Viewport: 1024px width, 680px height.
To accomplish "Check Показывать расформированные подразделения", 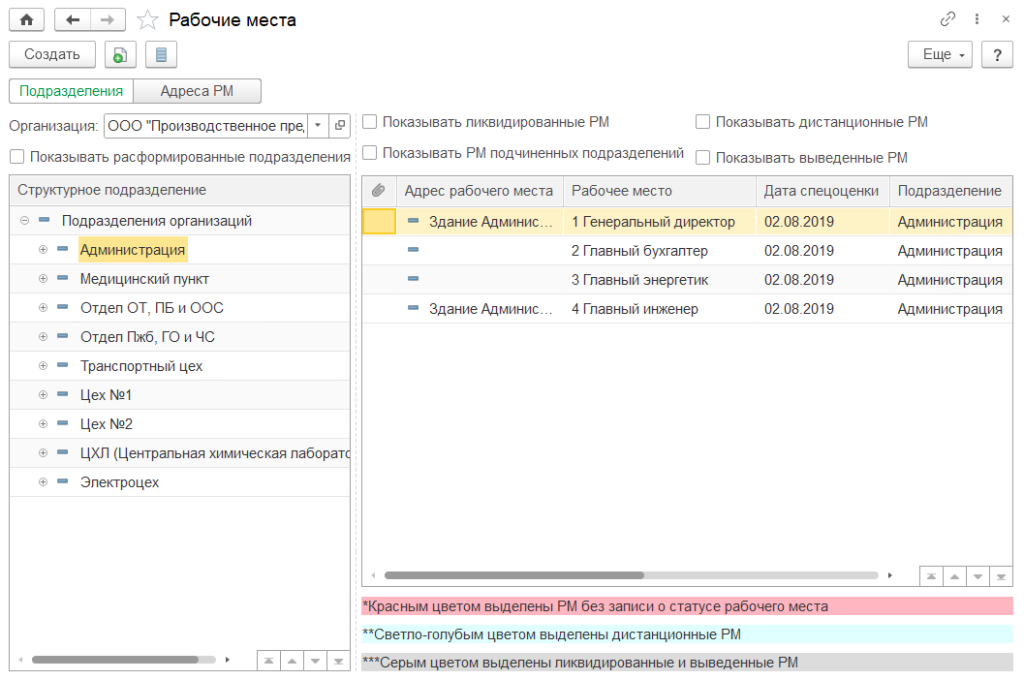I will (17, 157).
